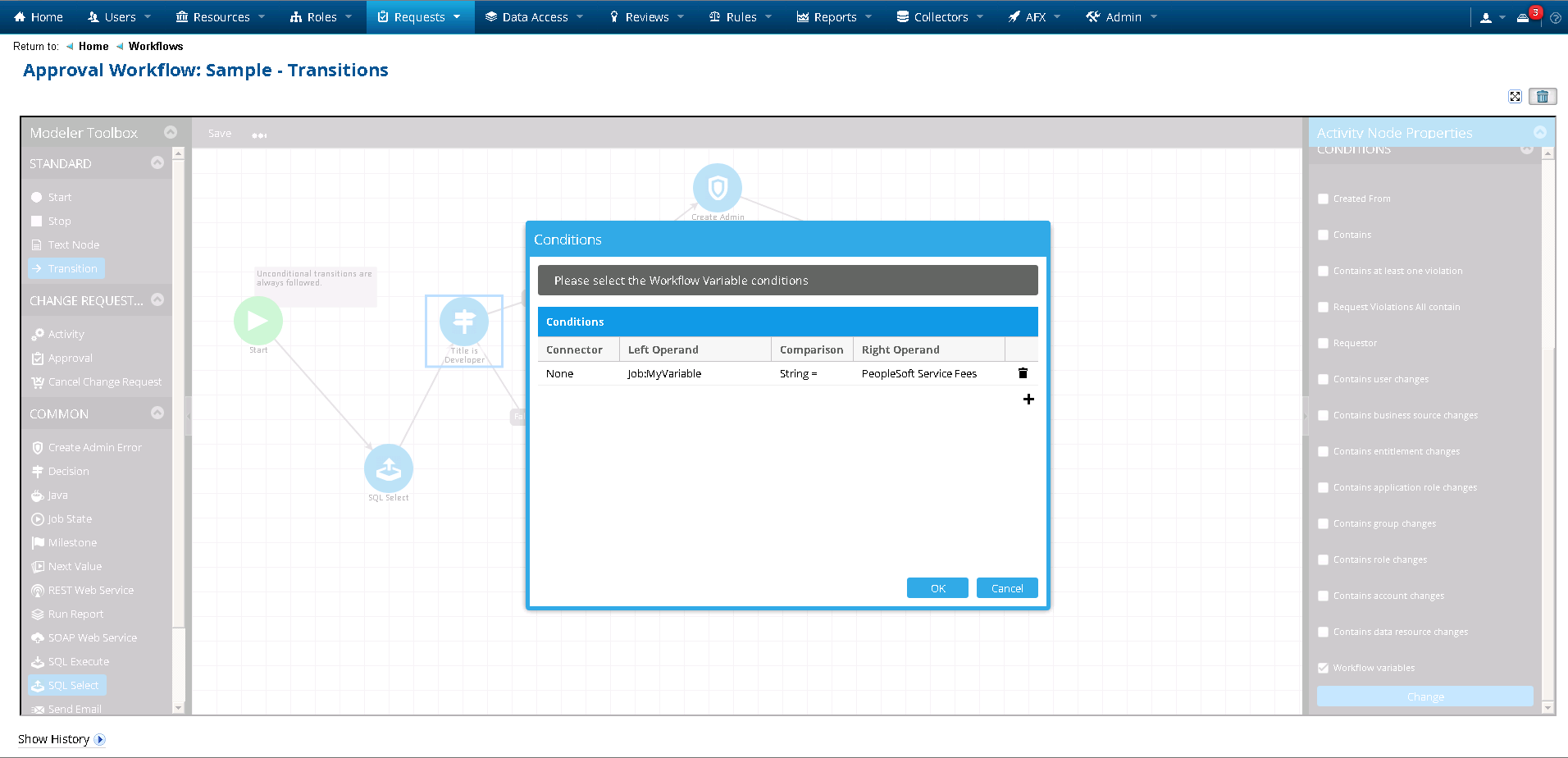Open the Data Access menu

pos(534,17)
